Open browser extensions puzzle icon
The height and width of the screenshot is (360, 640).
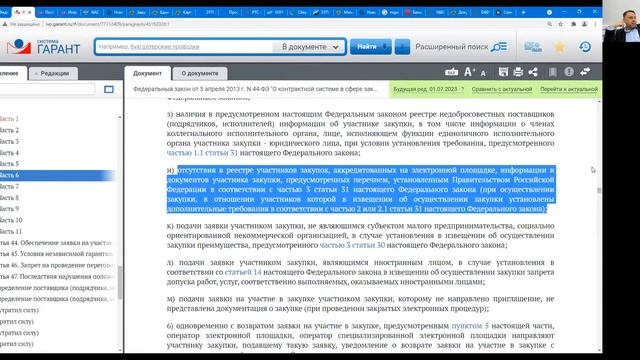click(573, 24)
